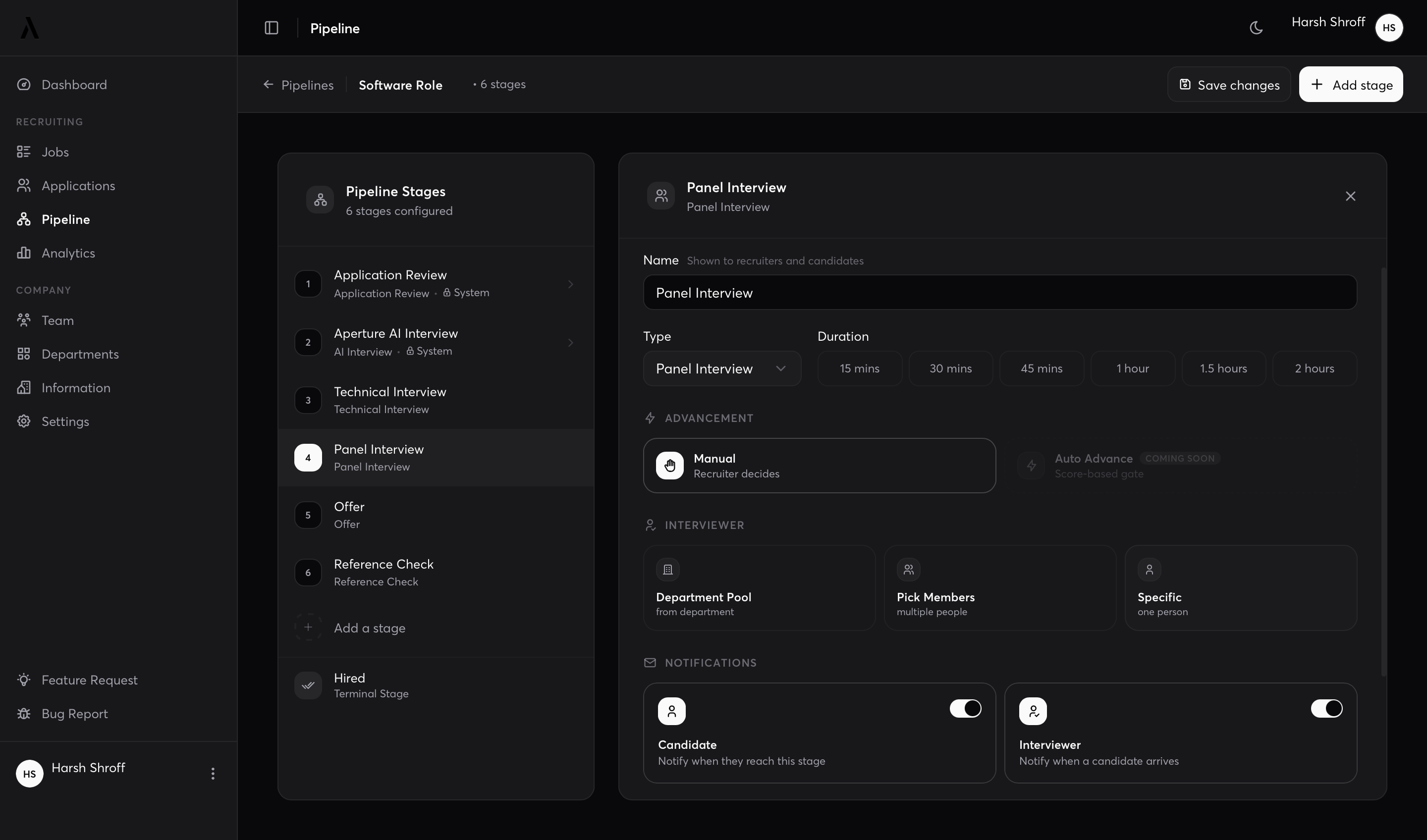
Task: Select the Technical Interview stage
Action: [x=436, y=400]
